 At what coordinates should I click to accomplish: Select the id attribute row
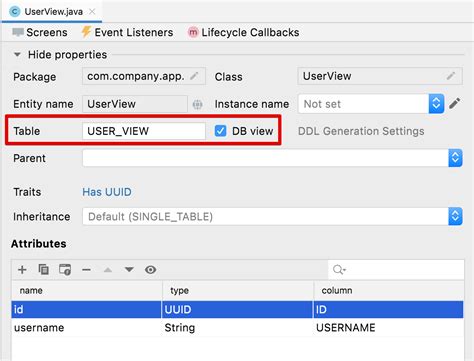(x=237, y=309)
